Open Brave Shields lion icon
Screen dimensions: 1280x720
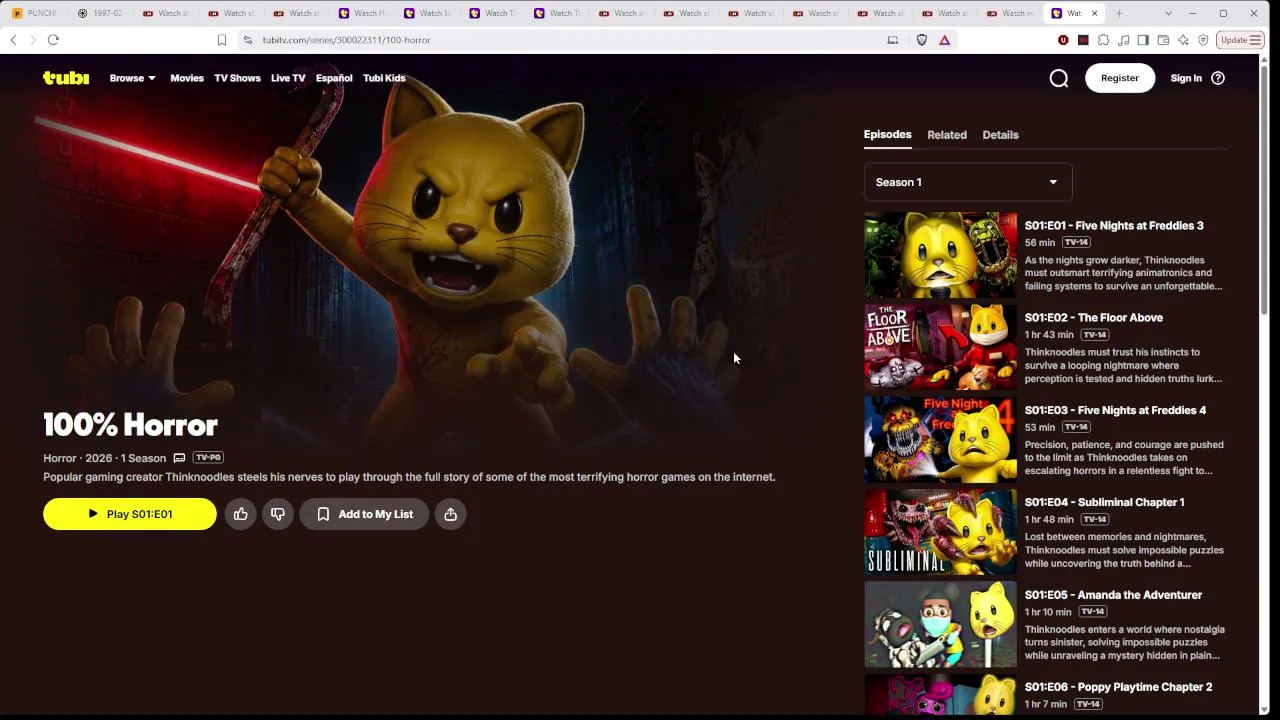tap(922, 40)
